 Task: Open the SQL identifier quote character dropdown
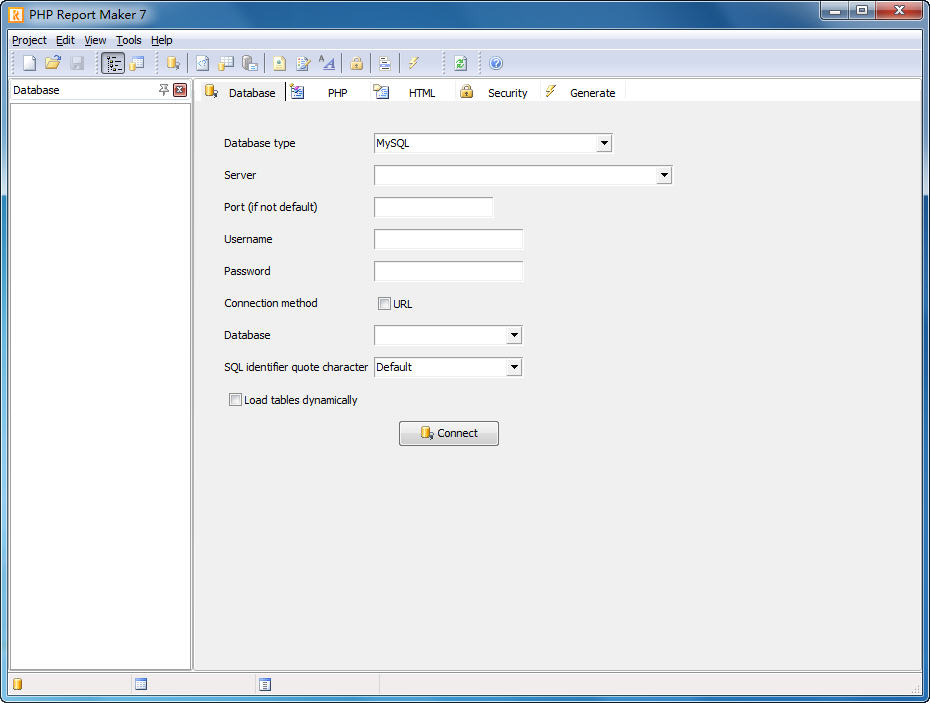tap(513, 367)
